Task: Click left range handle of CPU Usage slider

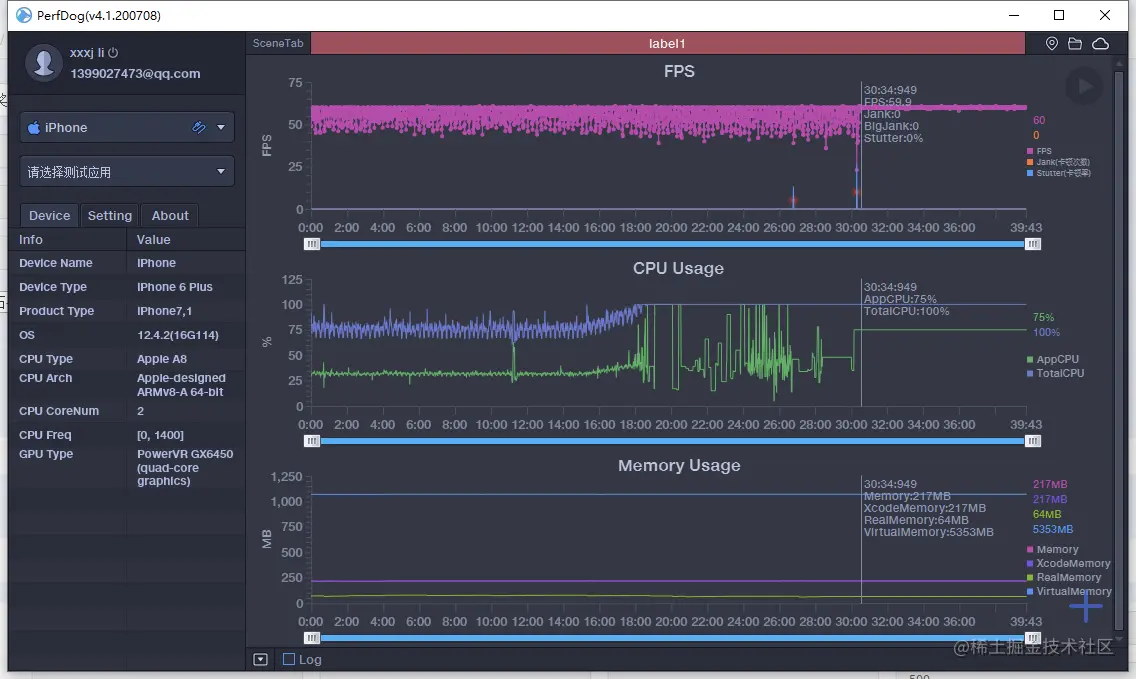Action: pyautogui.click(x=312, y=441)
